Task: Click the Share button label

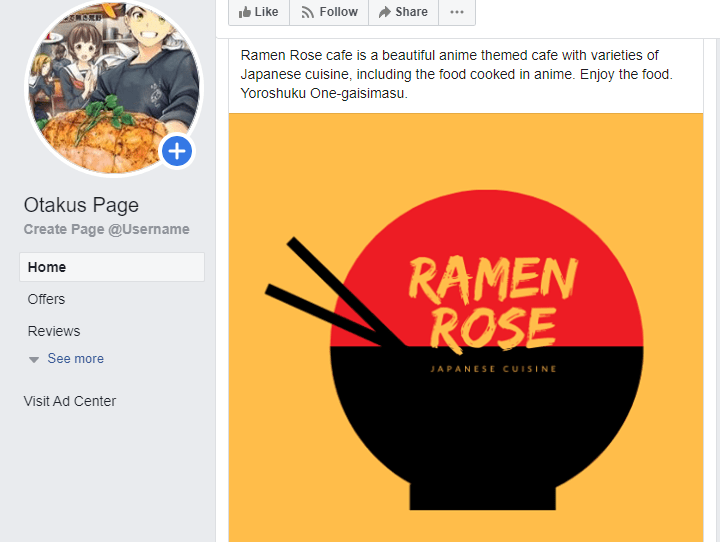Action: tap(411, 12)
